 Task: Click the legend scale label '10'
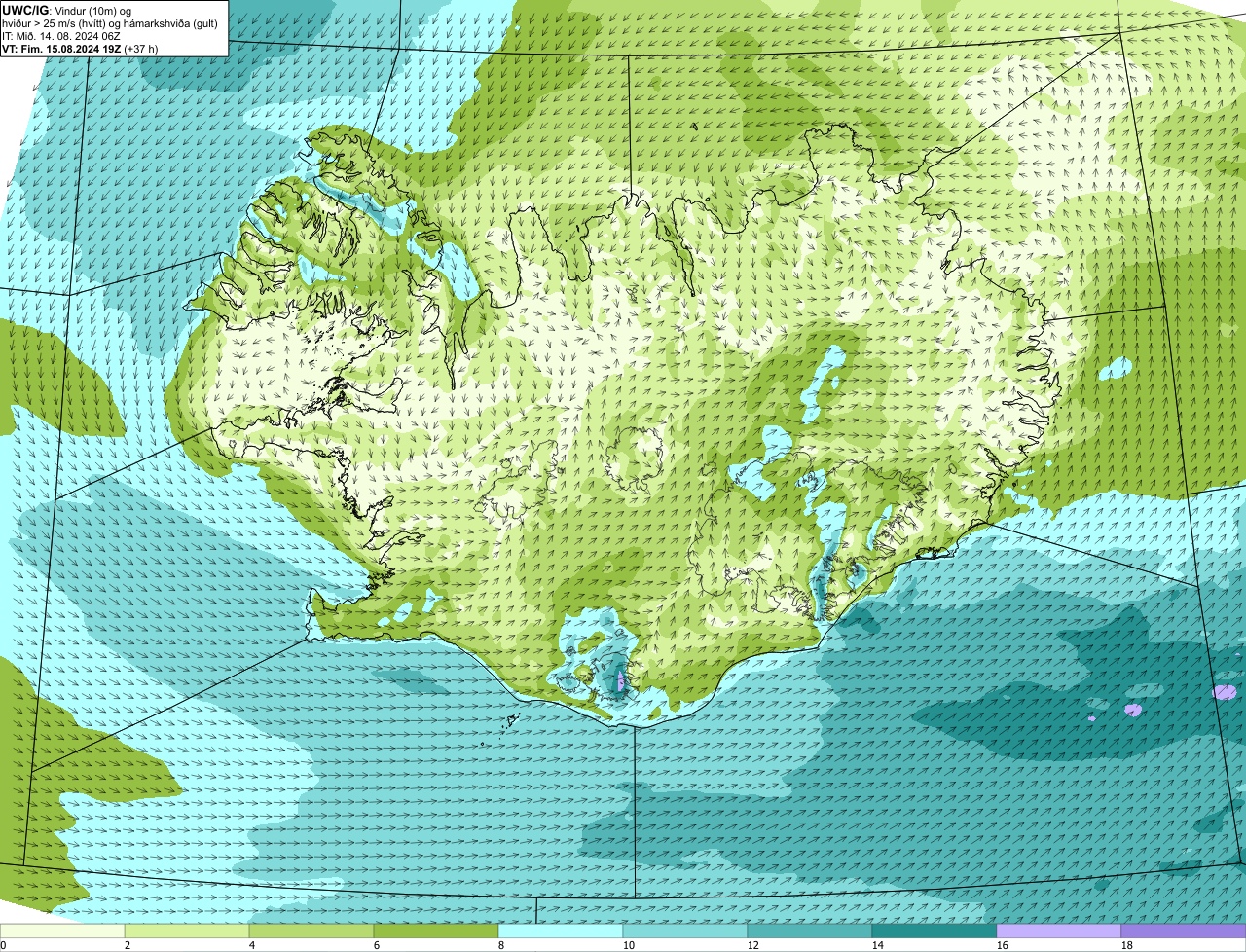pyautogui.click(x=628, y=945)
